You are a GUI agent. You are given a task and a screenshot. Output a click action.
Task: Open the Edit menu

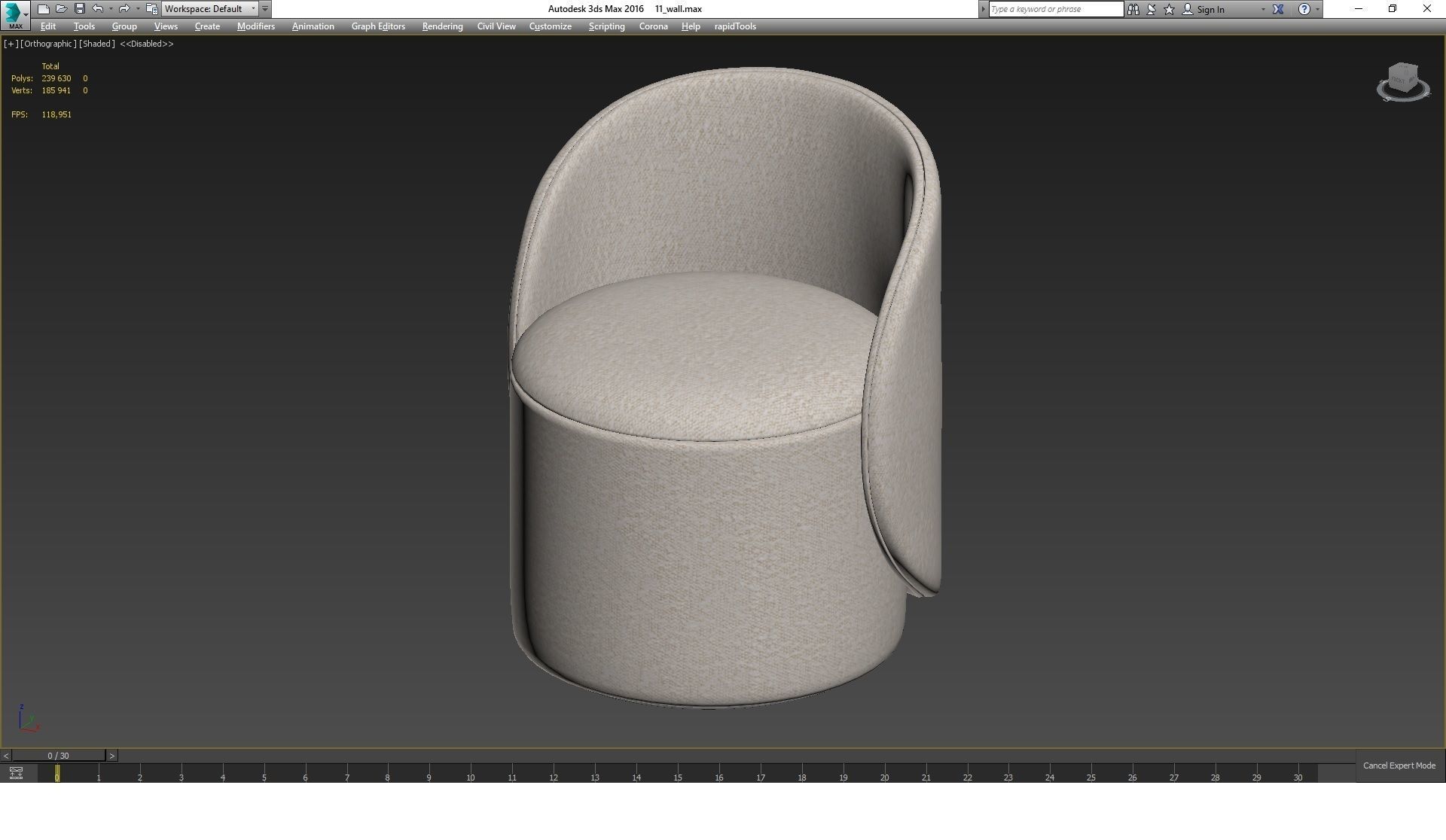48,26
